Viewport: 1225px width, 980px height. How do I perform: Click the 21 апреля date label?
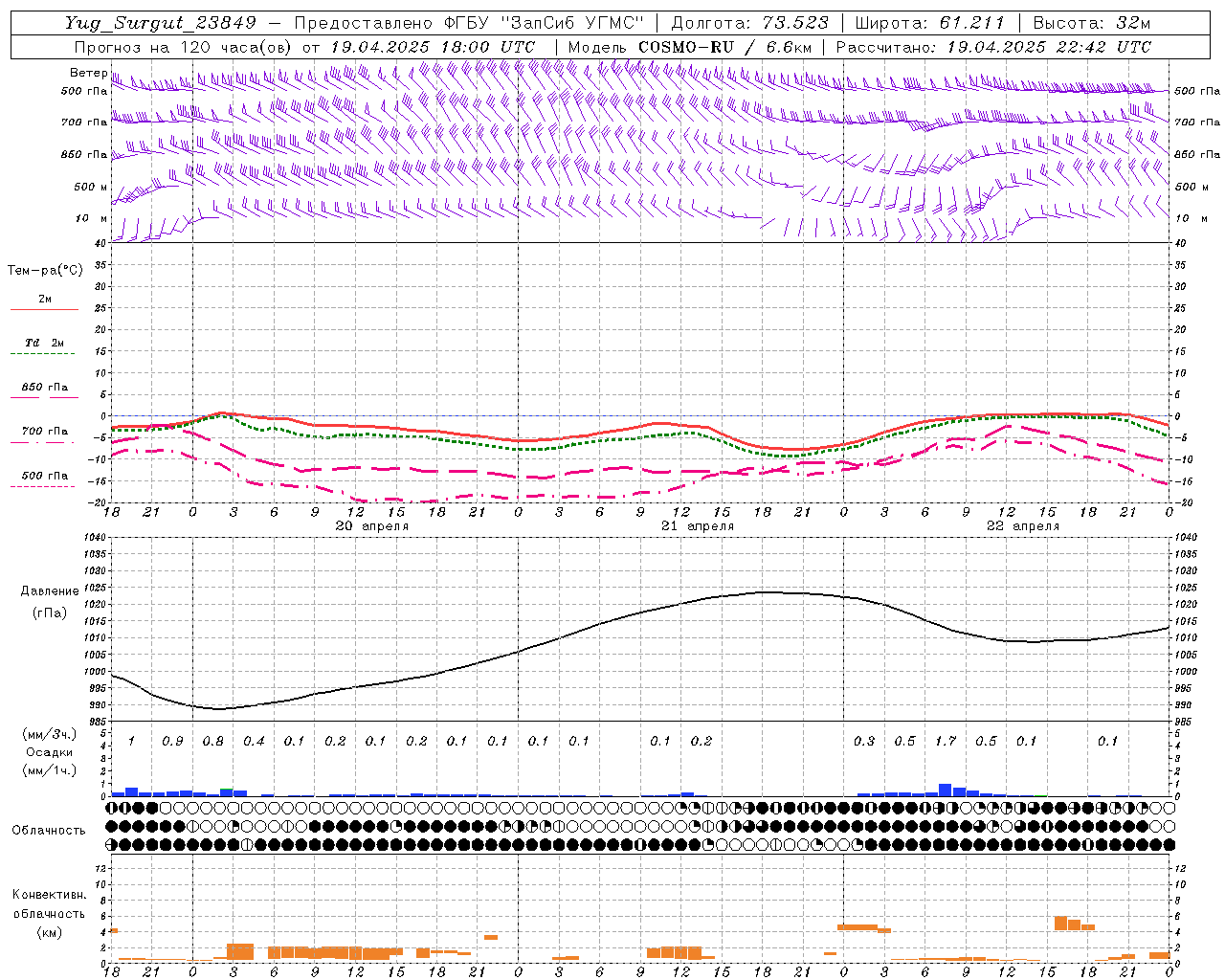tap(698, 526)
